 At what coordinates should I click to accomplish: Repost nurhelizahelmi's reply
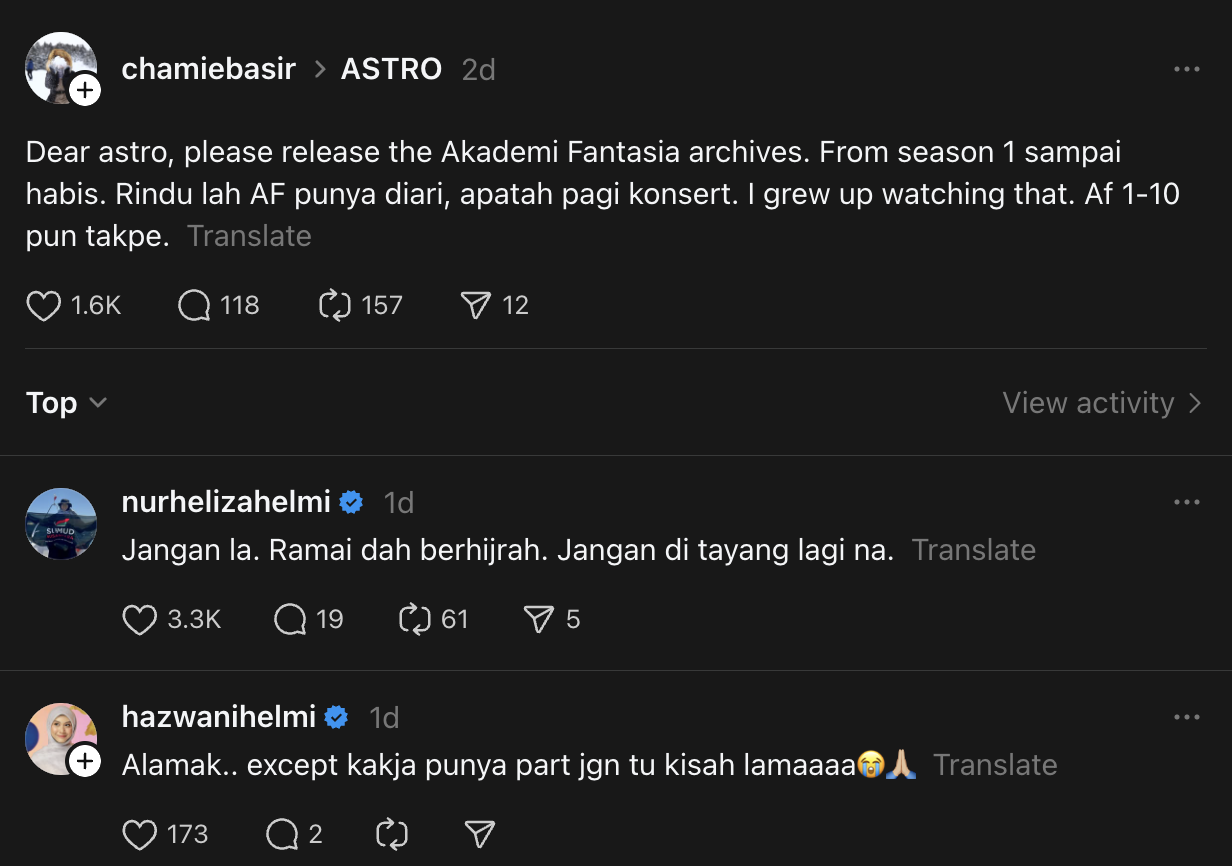414,620
